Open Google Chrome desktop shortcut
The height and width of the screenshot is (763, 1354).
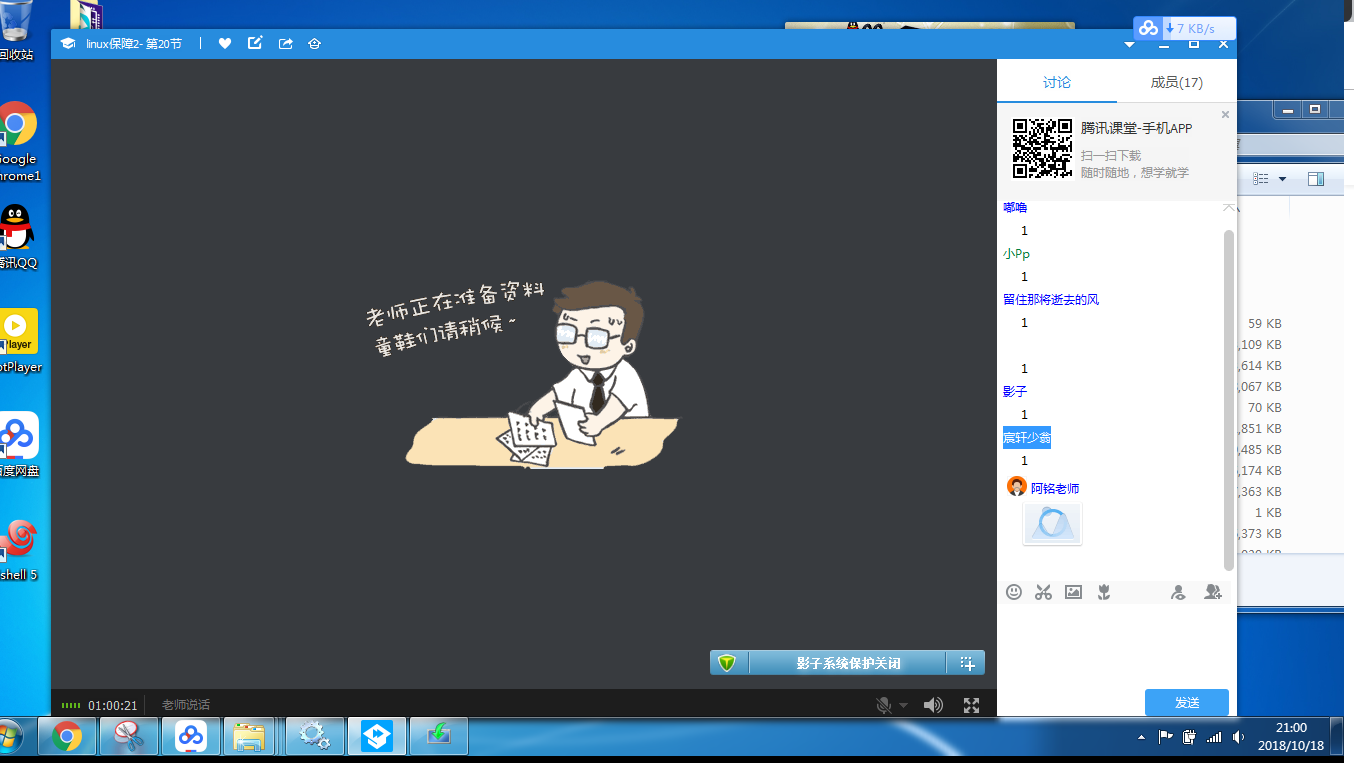click(17, 140)
